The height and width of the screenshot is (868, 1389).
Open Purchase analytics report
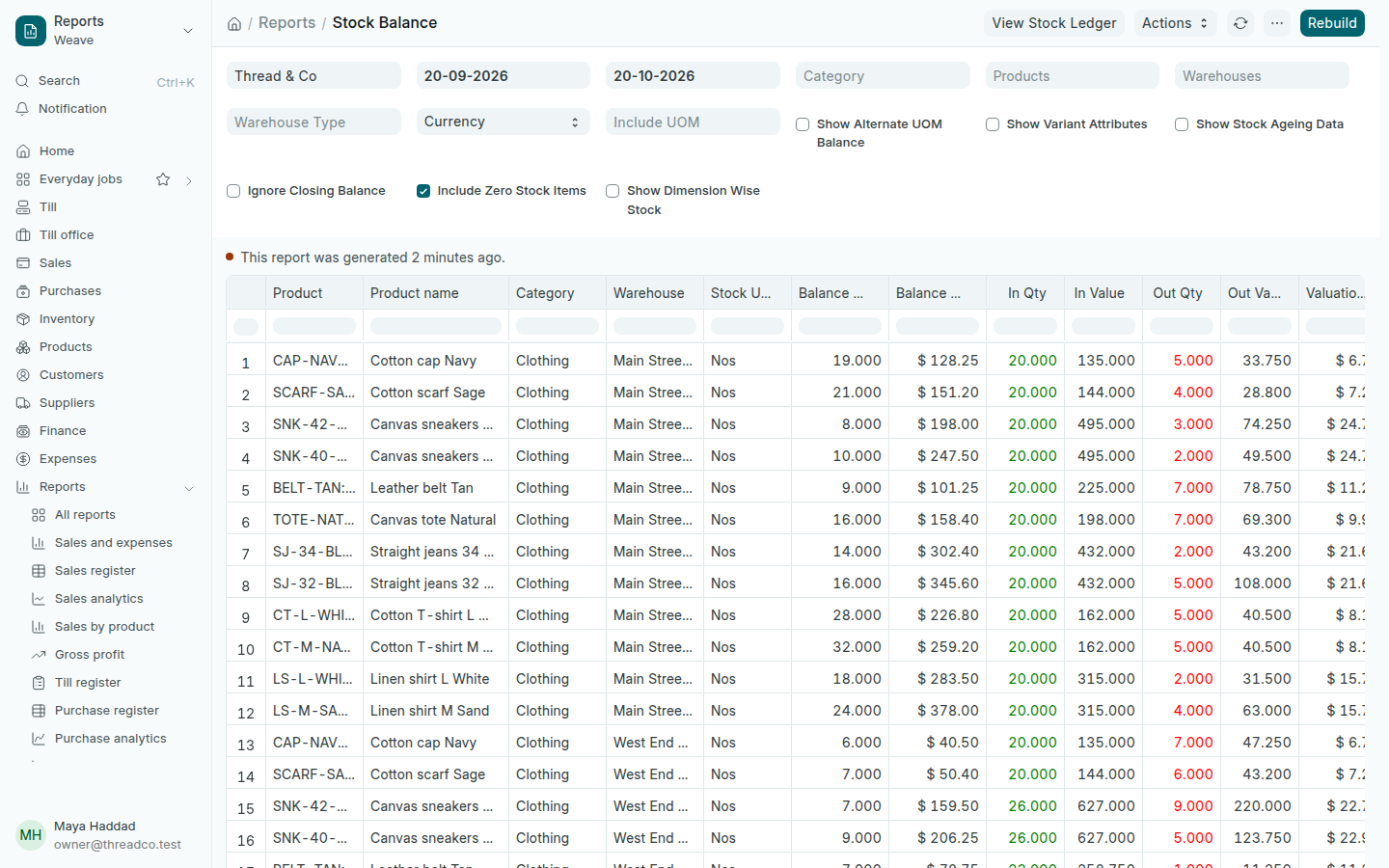[113, 739]
